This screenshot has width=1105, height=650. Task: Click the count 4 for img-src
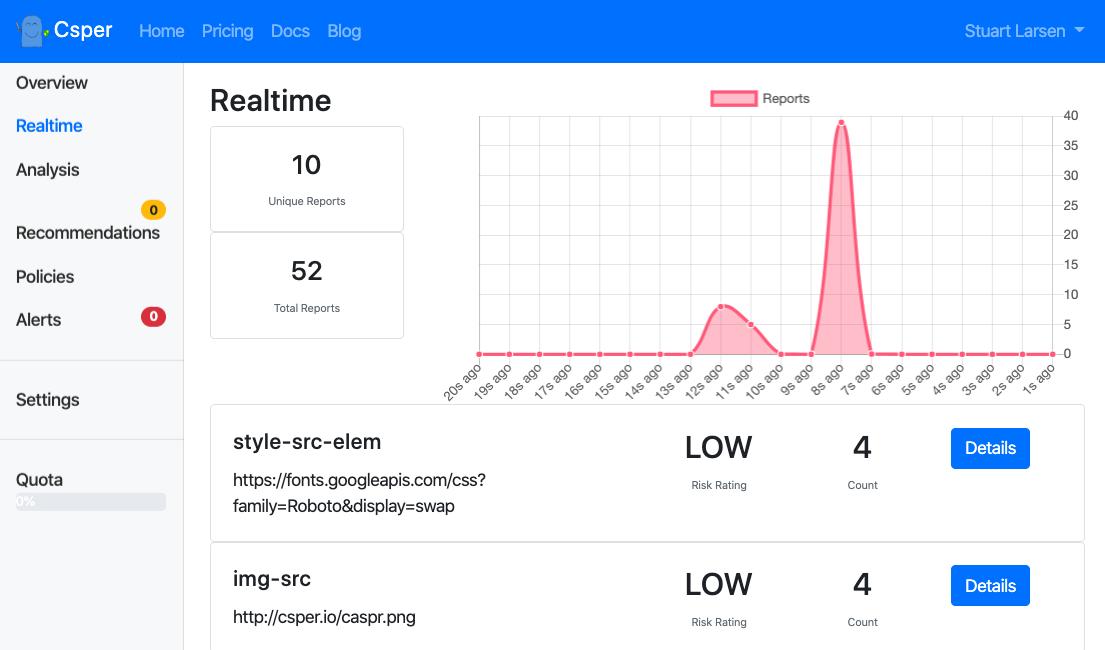(x=863, y=584)
